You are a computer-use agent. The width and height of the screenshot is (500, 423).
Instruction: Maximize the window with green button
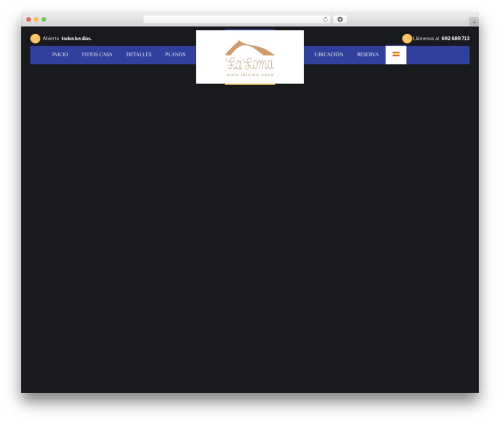(44, 20)
